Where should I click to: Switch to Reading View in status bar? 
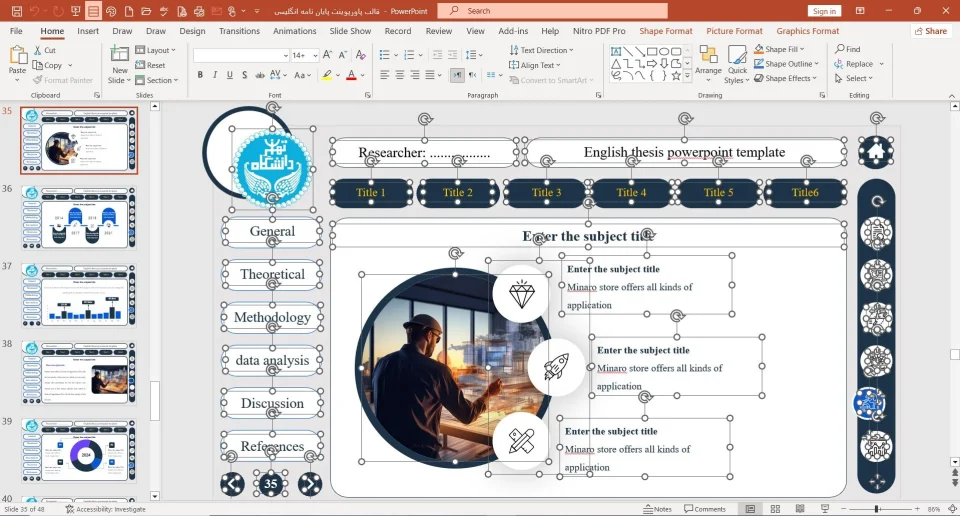[800, 509]
